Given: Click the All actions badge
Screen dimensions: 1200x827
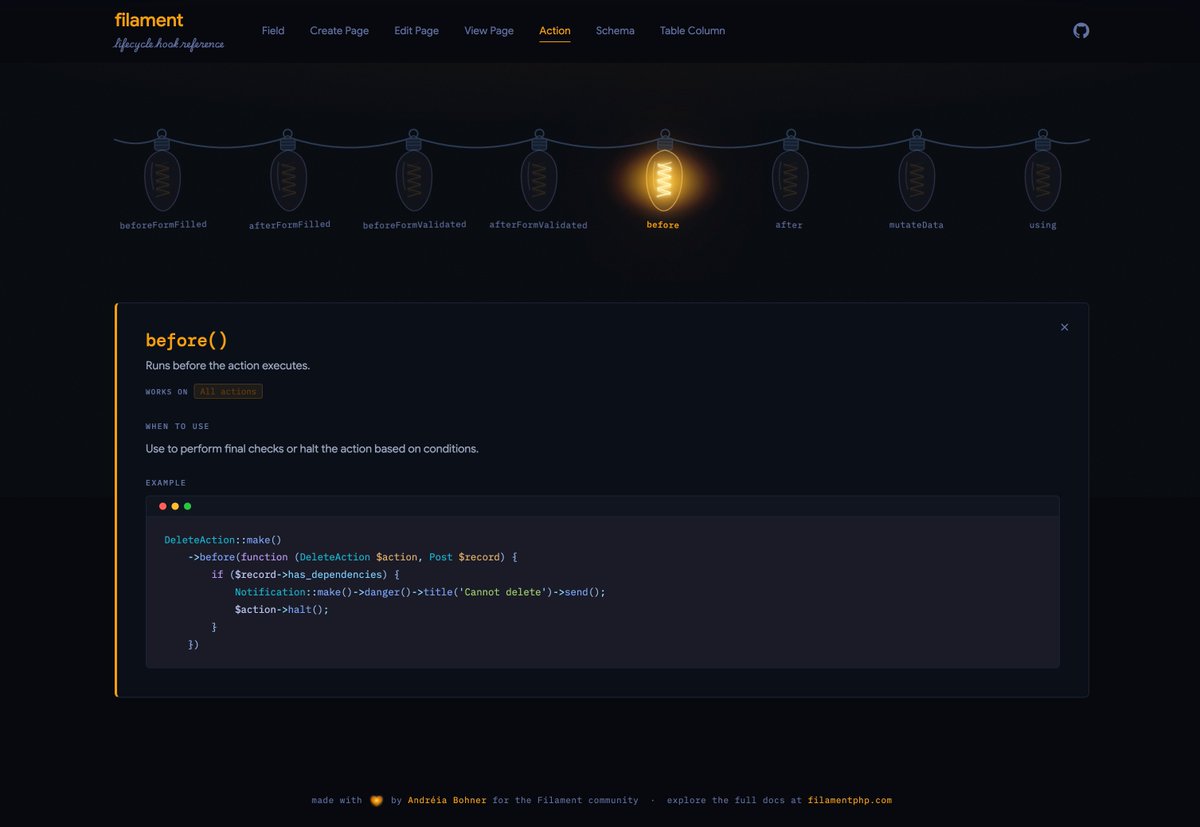Looking at the screenshot, I should (x=228, y=392).
